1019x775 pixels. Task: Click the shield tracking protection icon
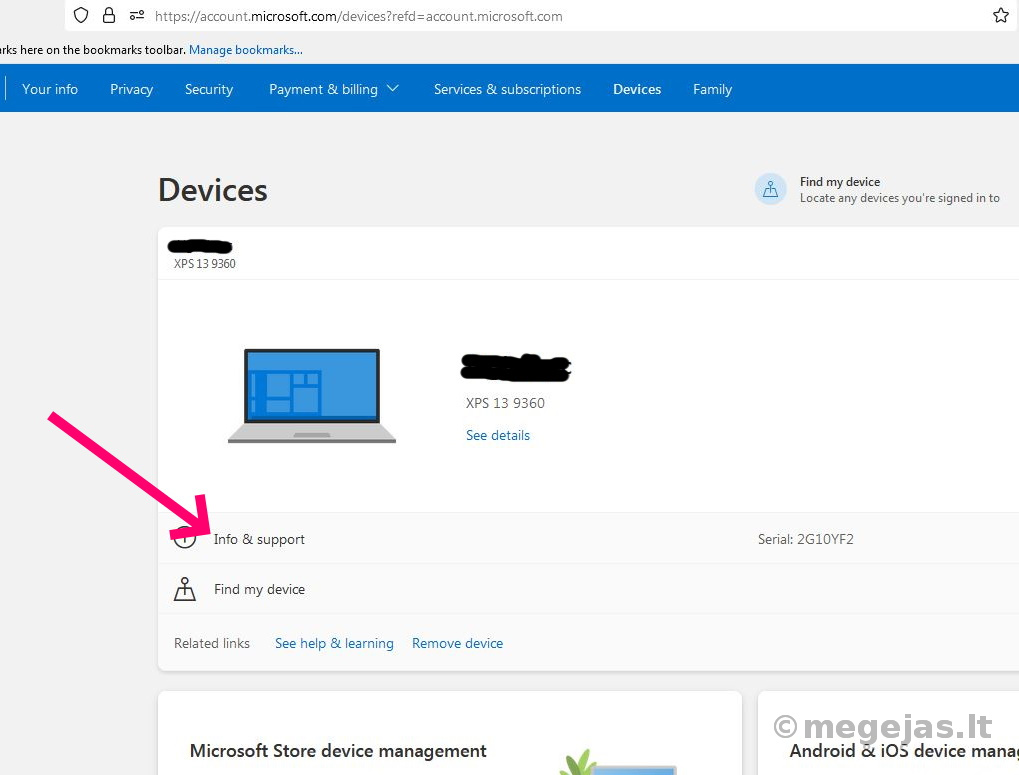tap(81, 16)
